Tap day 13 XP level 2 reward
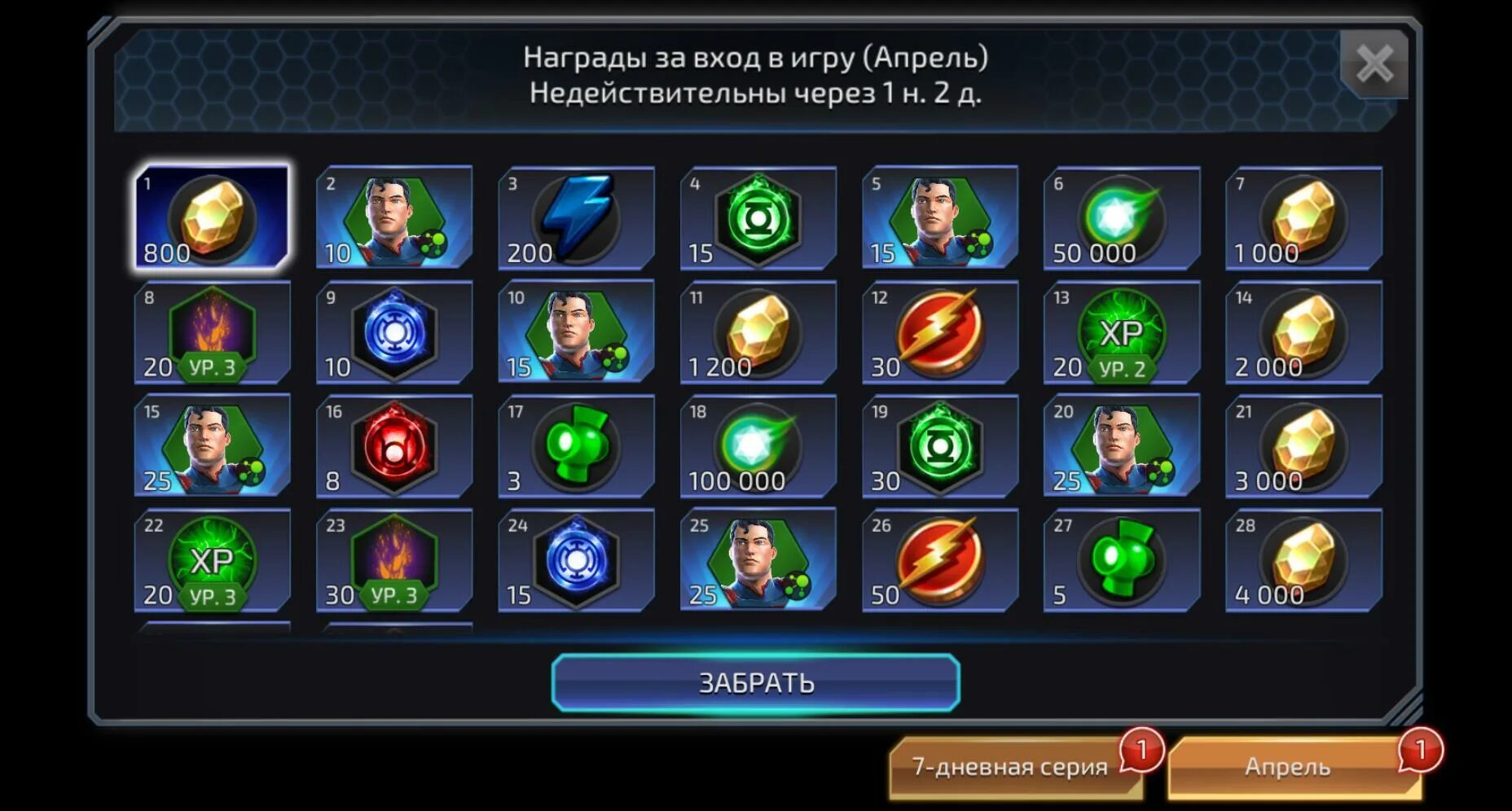Image resolution: width=1512 pixels, height=811 pixels. point(1122,332)
